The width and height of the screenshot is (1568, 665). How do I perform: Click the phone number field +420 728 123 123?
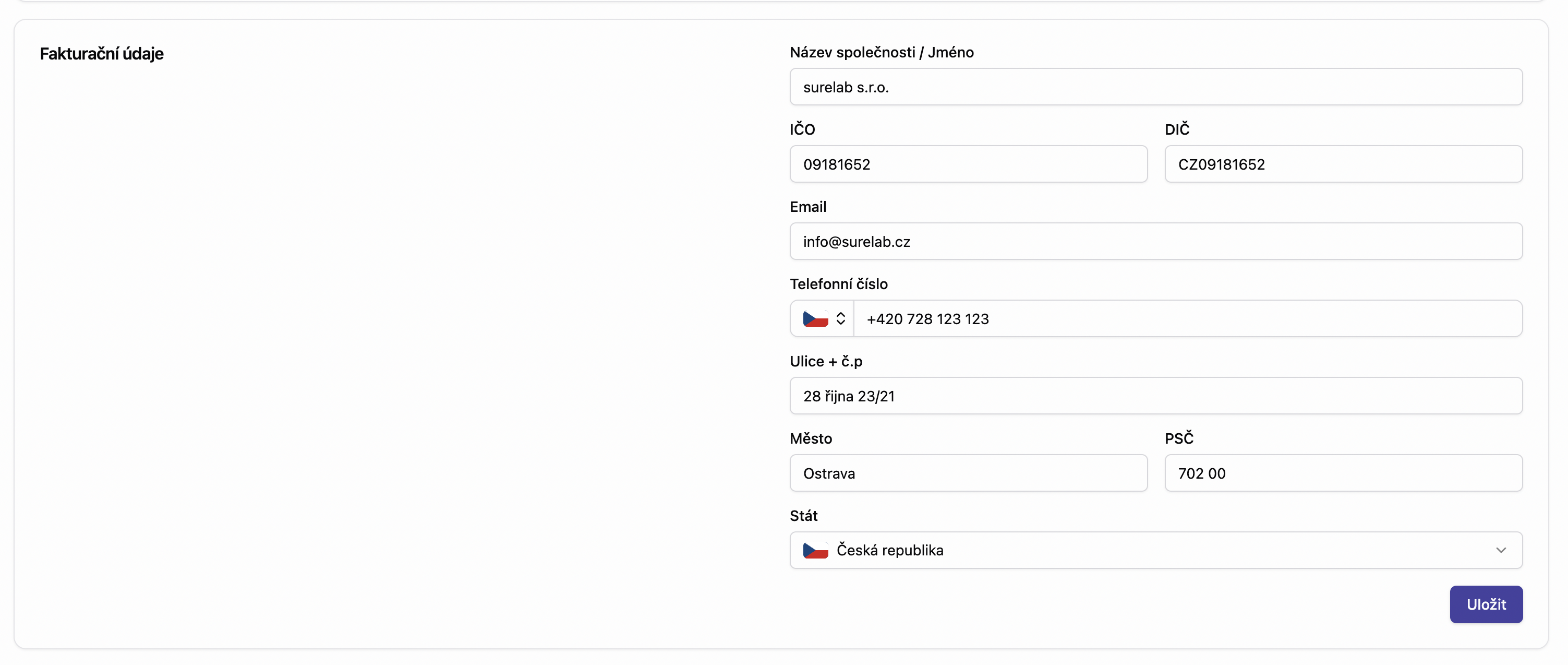click(x=1187, y=318)
